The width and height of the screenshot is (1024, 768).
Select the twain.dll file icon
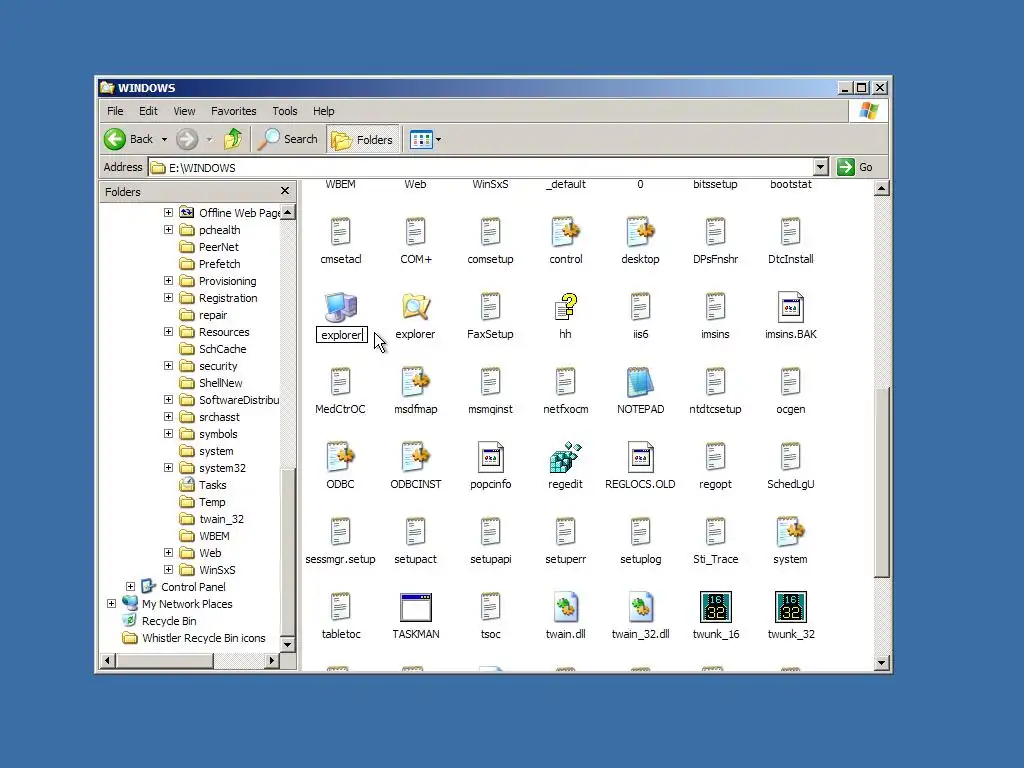point(566,607)
